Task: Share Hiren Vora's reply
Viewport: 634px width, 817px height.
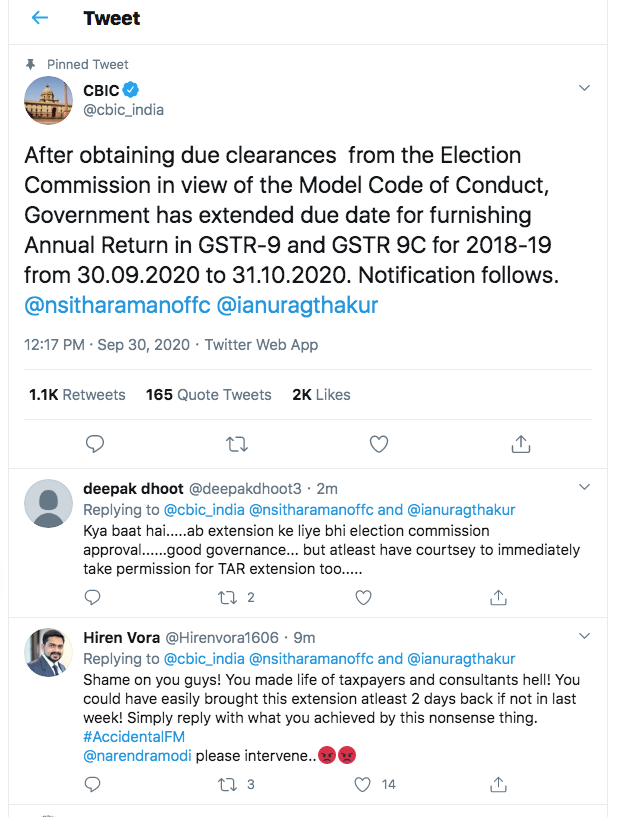Action: [499, 784]
